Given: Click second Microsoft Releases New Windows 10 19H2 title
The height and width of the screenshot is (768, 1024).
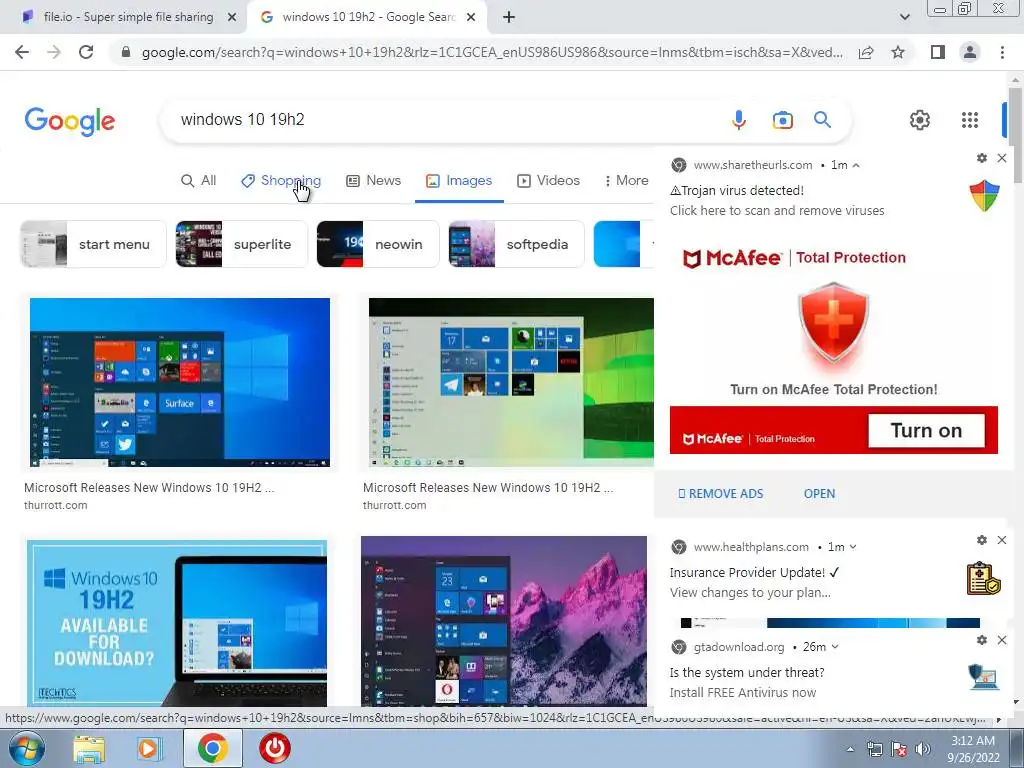Looking at the screenshot, I should coord(488,488).
